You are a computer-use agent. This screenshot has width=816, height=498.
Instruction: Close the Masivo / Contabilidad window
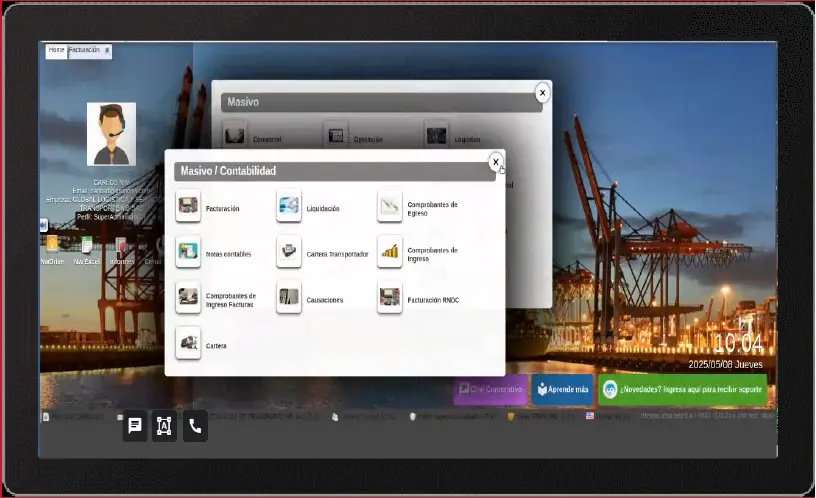click(x=495, y=162)
